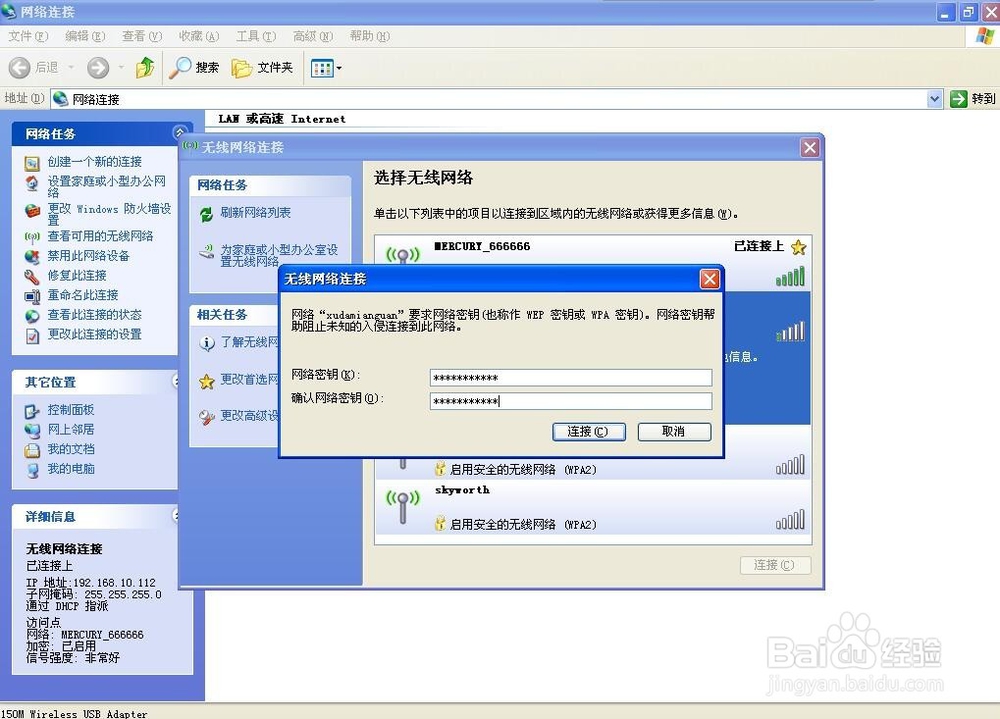
Task: Click 刷新网络列表 in wireless window
Action: (255, 212)
